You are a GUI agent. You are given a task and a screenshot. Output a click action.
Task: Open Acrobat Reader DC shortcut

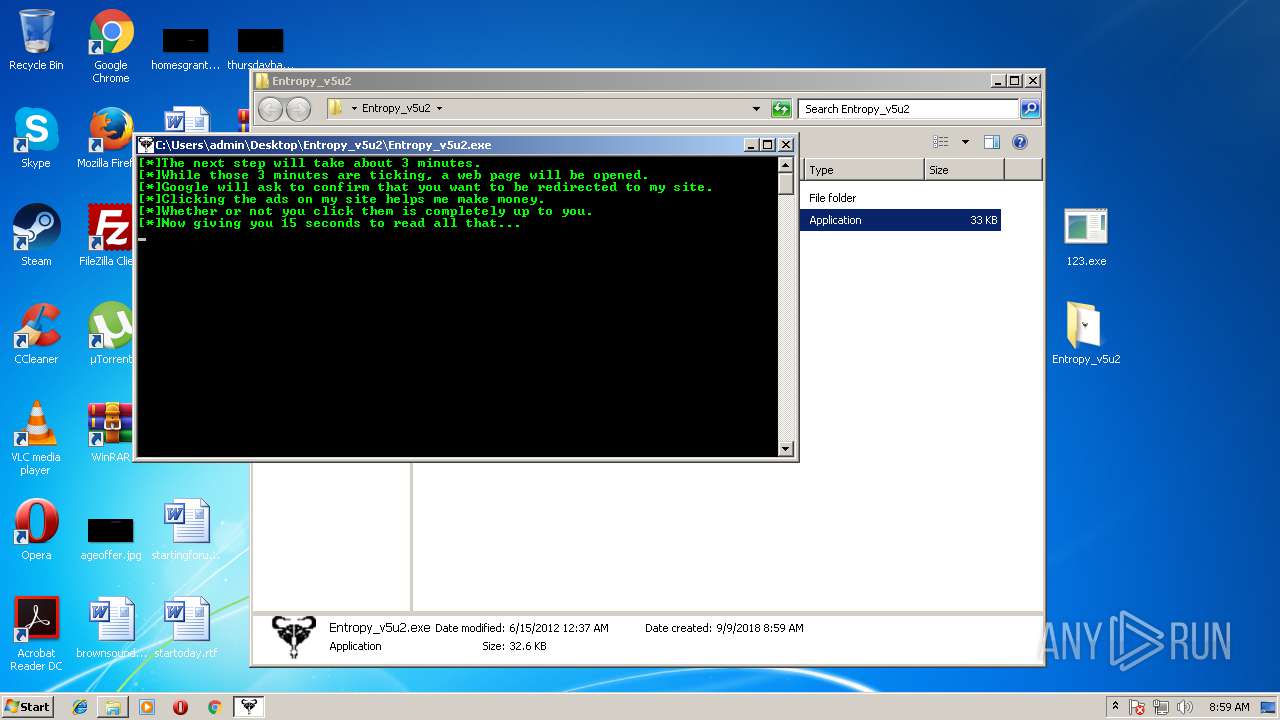[36, 634]
